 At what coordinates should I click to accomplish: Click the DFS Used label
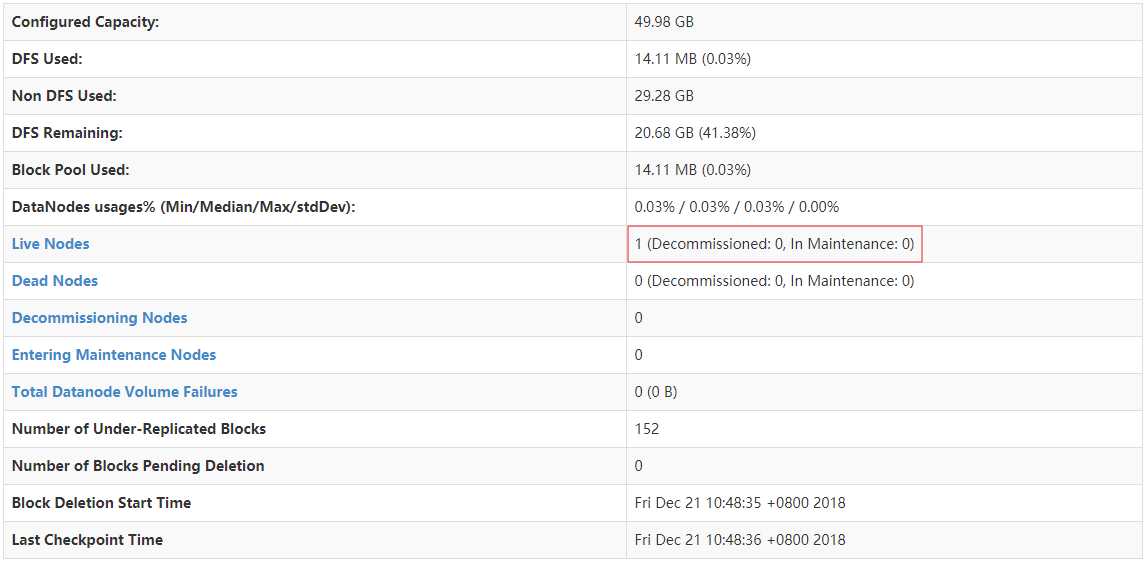pos(47,59)
